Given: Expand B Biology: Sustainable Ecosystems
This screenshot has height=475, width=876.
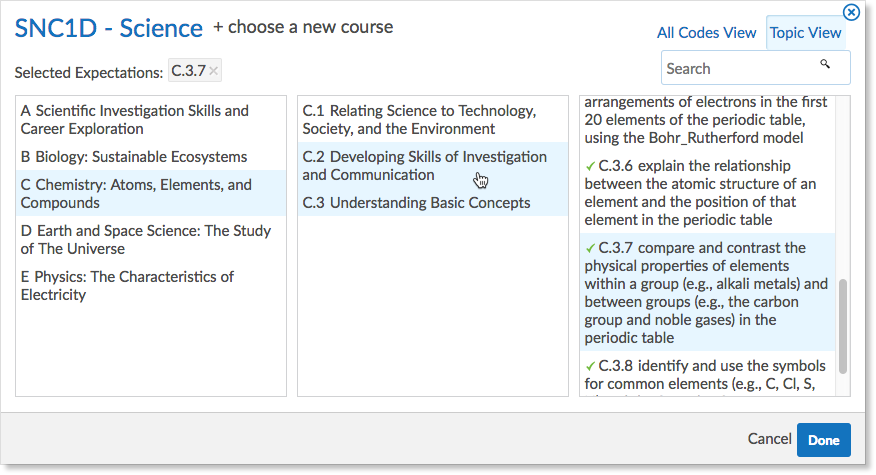Looking at the screenshot, I should (151, 156).
